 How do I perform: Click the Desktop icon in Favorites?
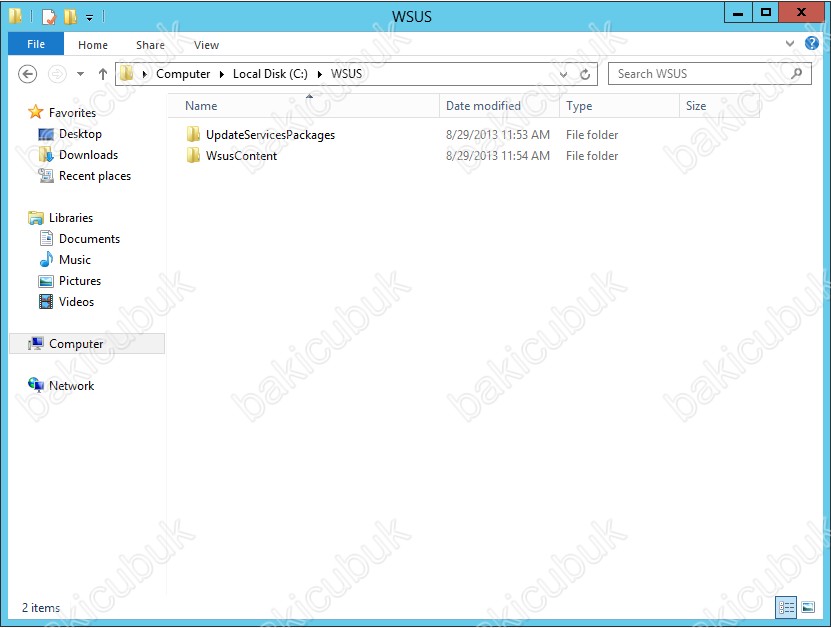[46, 134]
